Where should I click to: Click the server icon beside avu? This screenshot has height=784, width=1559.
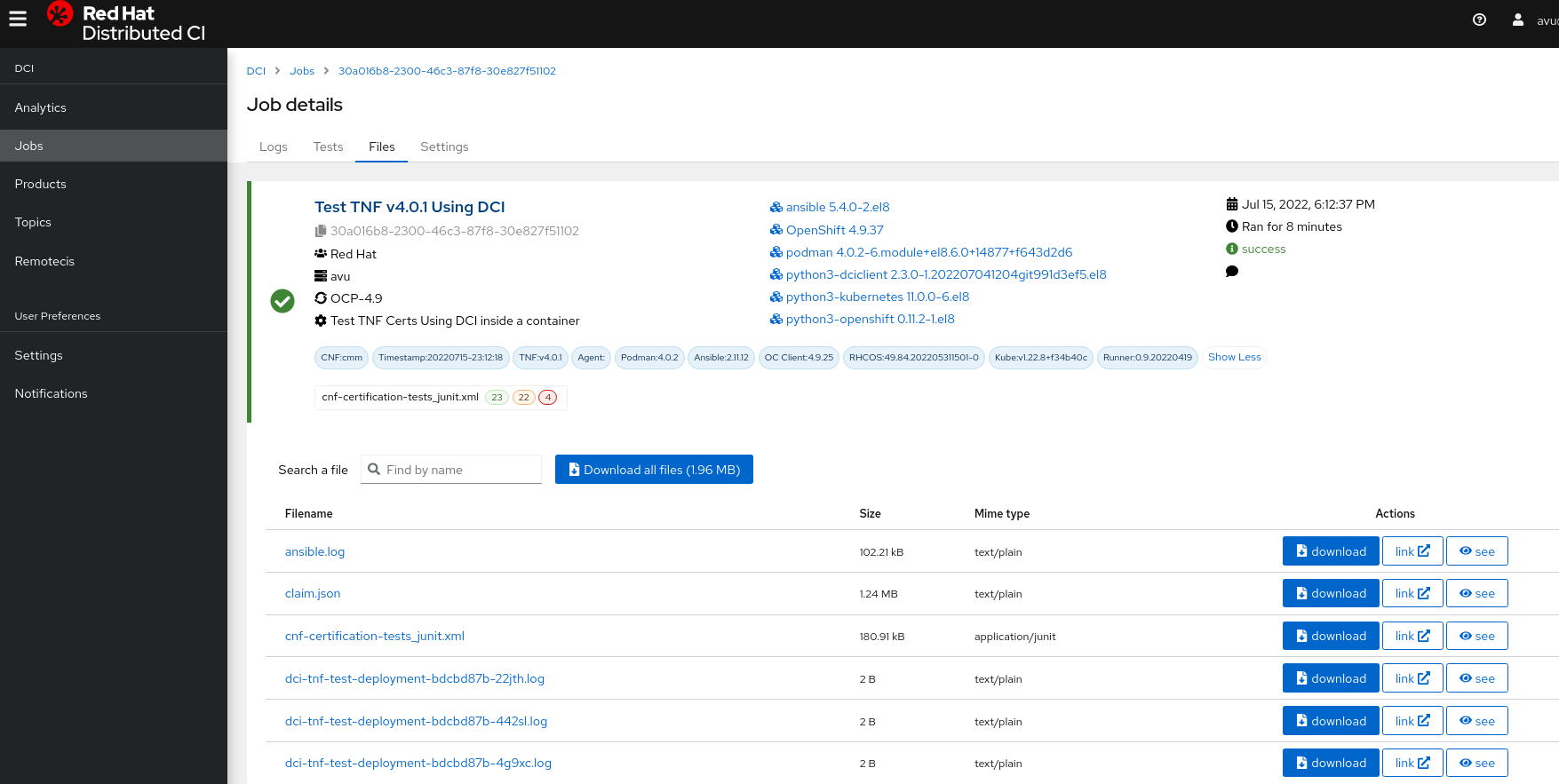[321, 276]
